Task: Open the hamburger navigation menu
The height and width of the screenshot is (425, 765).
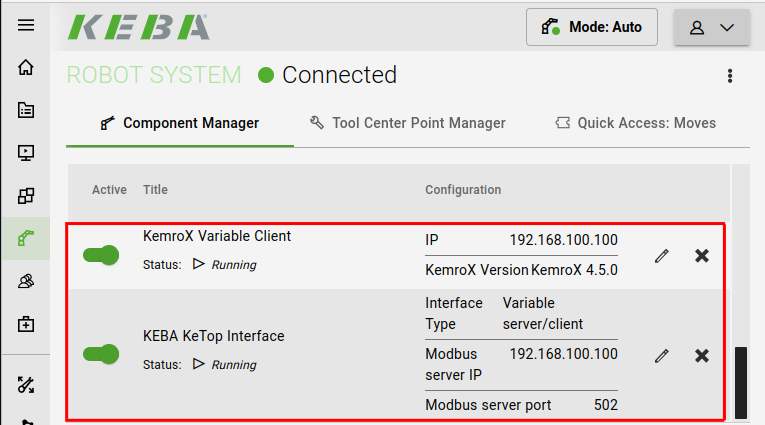Action: (26, 25)
